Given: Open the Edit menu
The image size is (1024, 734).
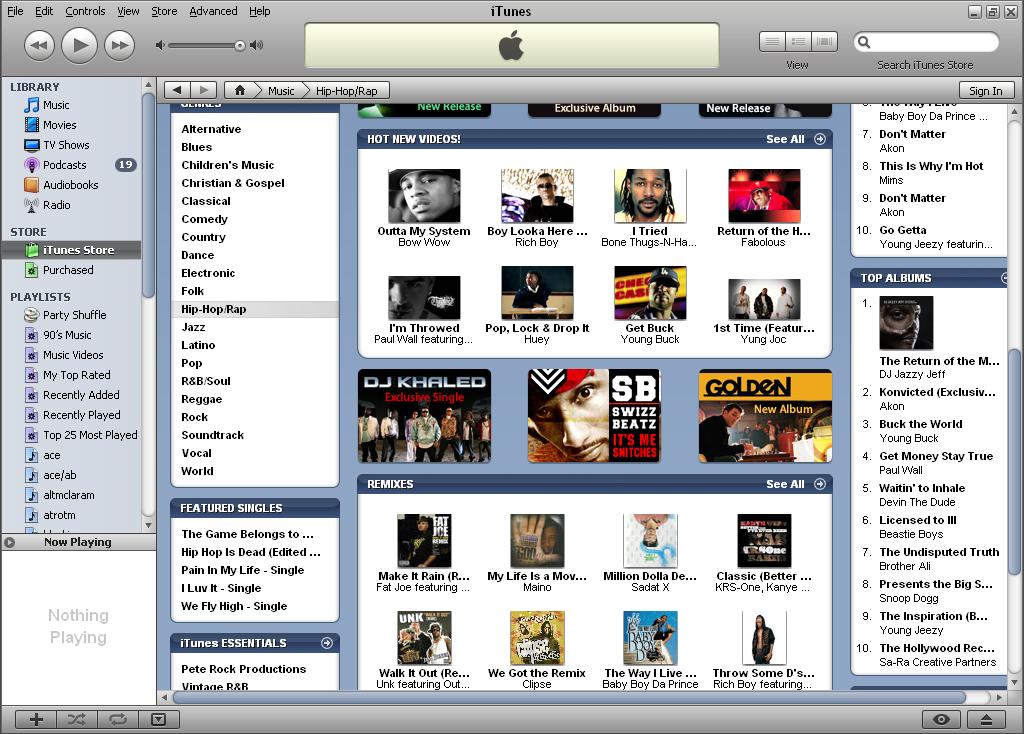Looking at the screenshot, I should [44, 11].
